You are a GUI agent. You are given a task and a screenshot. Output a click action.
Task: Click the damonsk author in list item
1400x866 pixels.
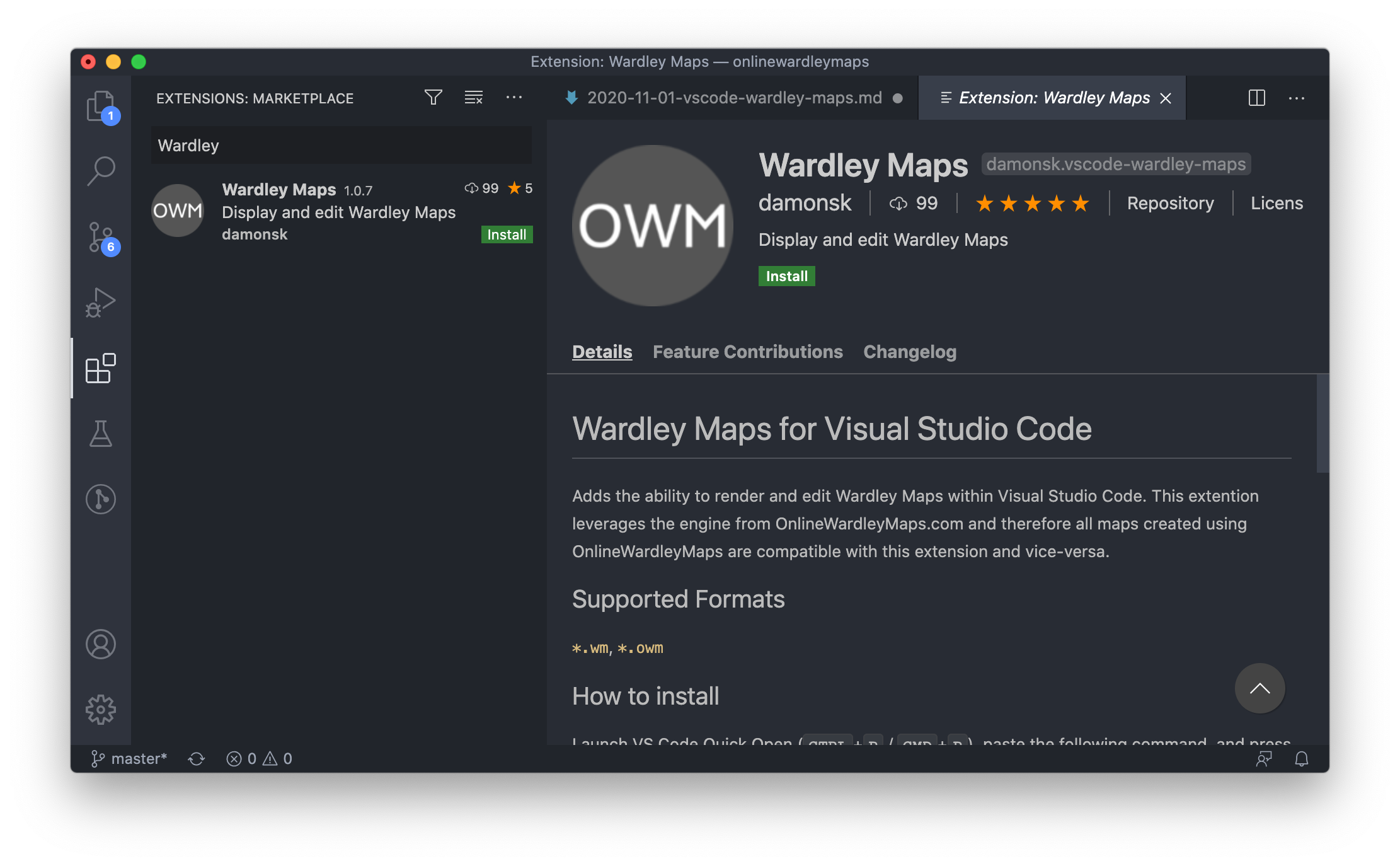pyautogui.click(x=255, y=234)
